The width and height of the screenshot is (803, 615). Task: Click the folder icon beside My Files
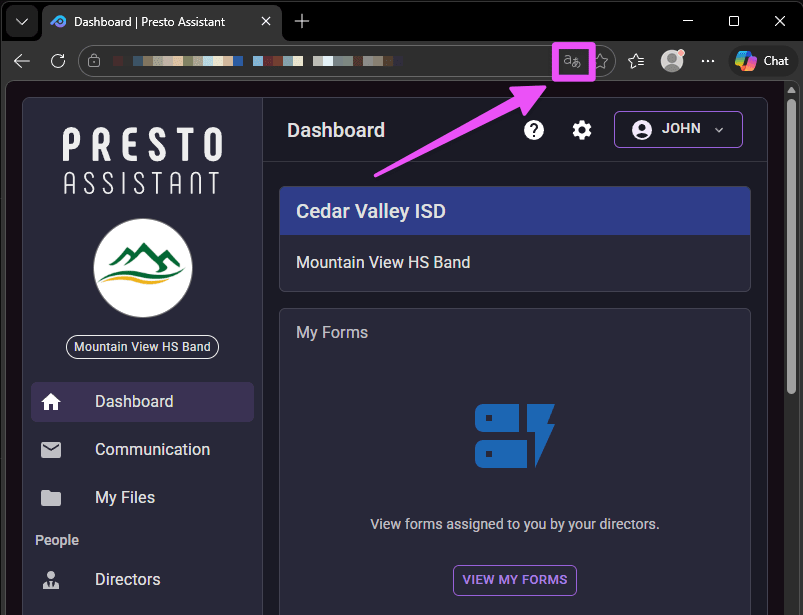(51, 498)
